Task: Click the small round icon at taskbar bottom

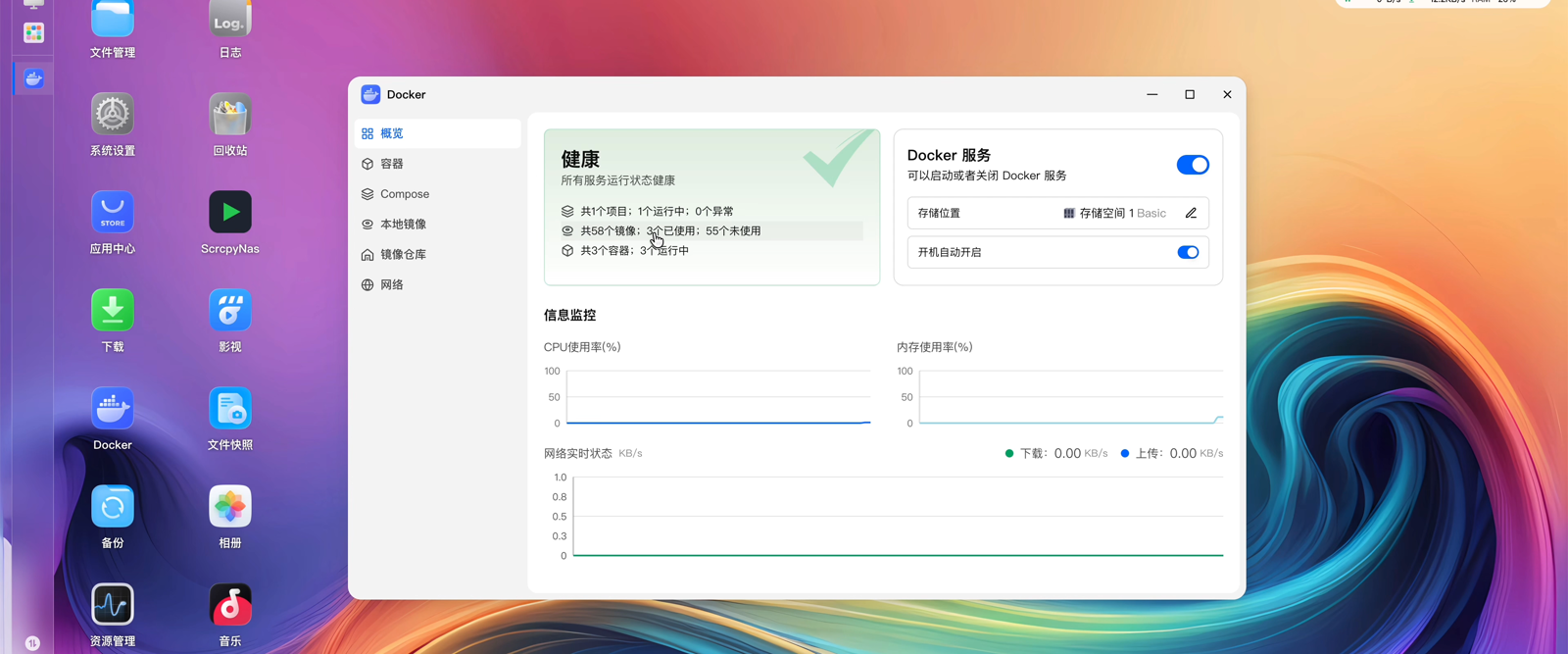Action: pyautogui.click(x=32, y=643)
